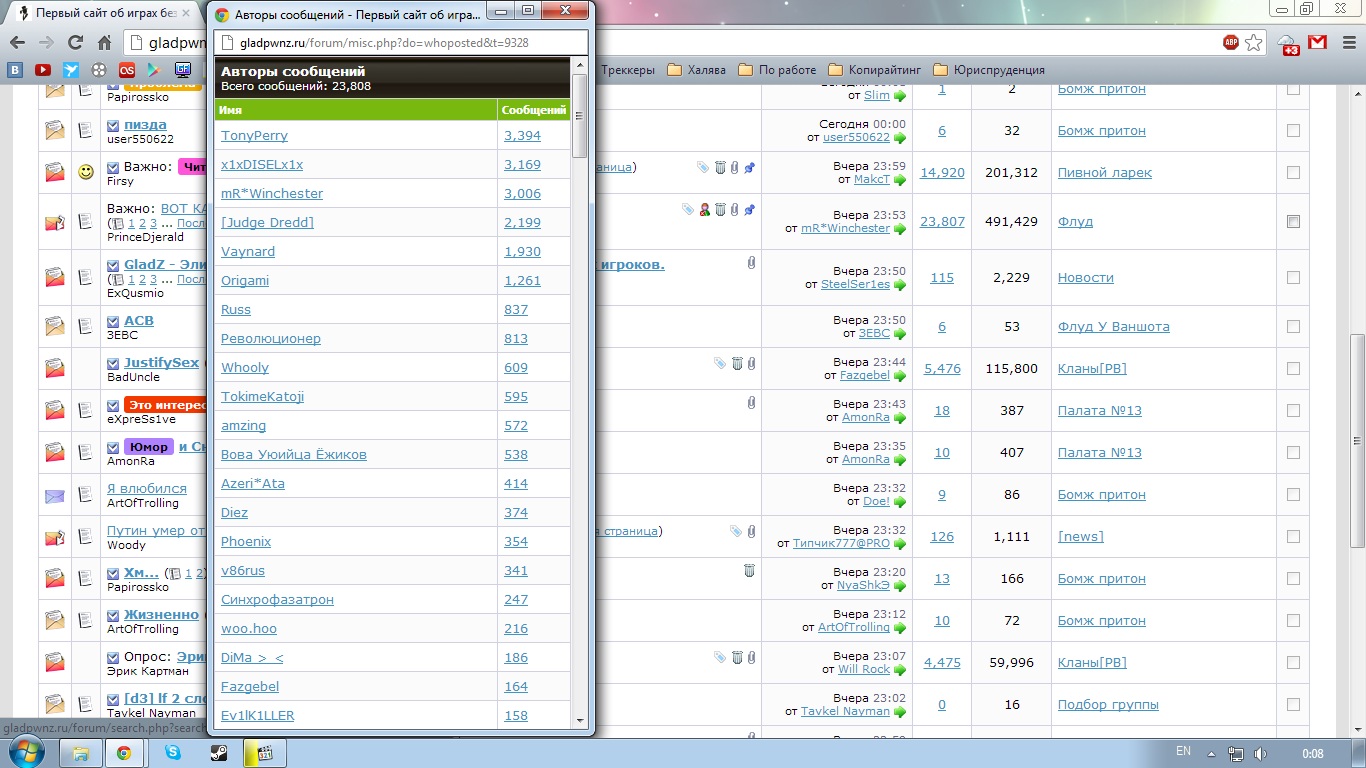The image size is (1366, 768).
Task: Tick checkbox for Флуд thread row
Action: (1293, 221)
